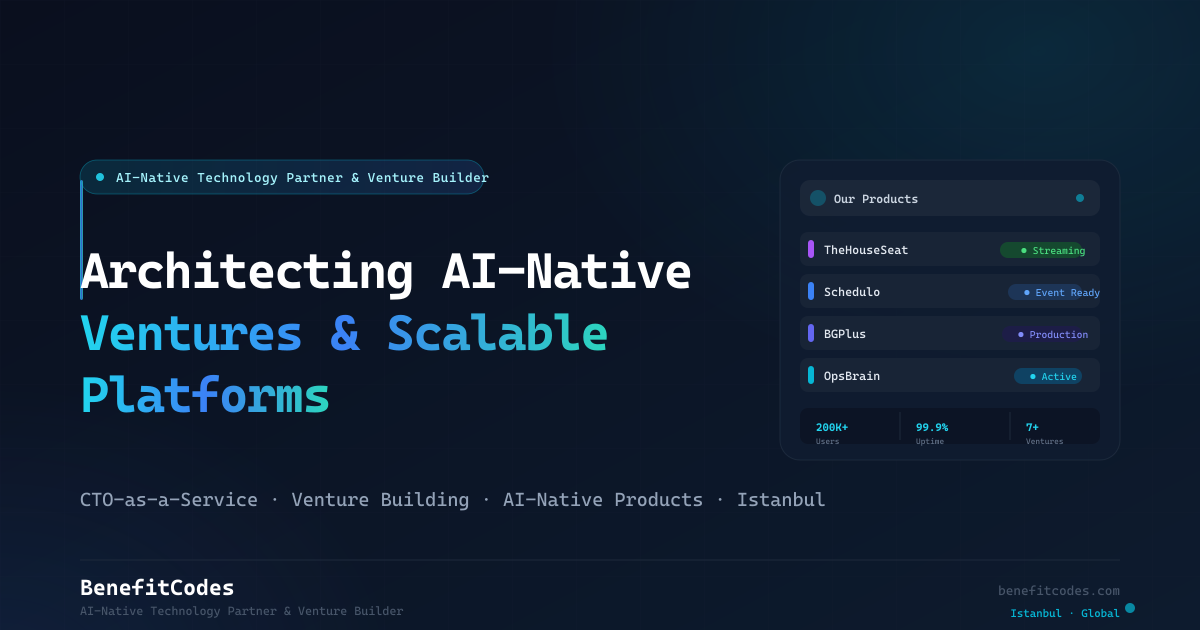
Task: Click the blue bar beside Schedulo
Action: coord(811,291)
